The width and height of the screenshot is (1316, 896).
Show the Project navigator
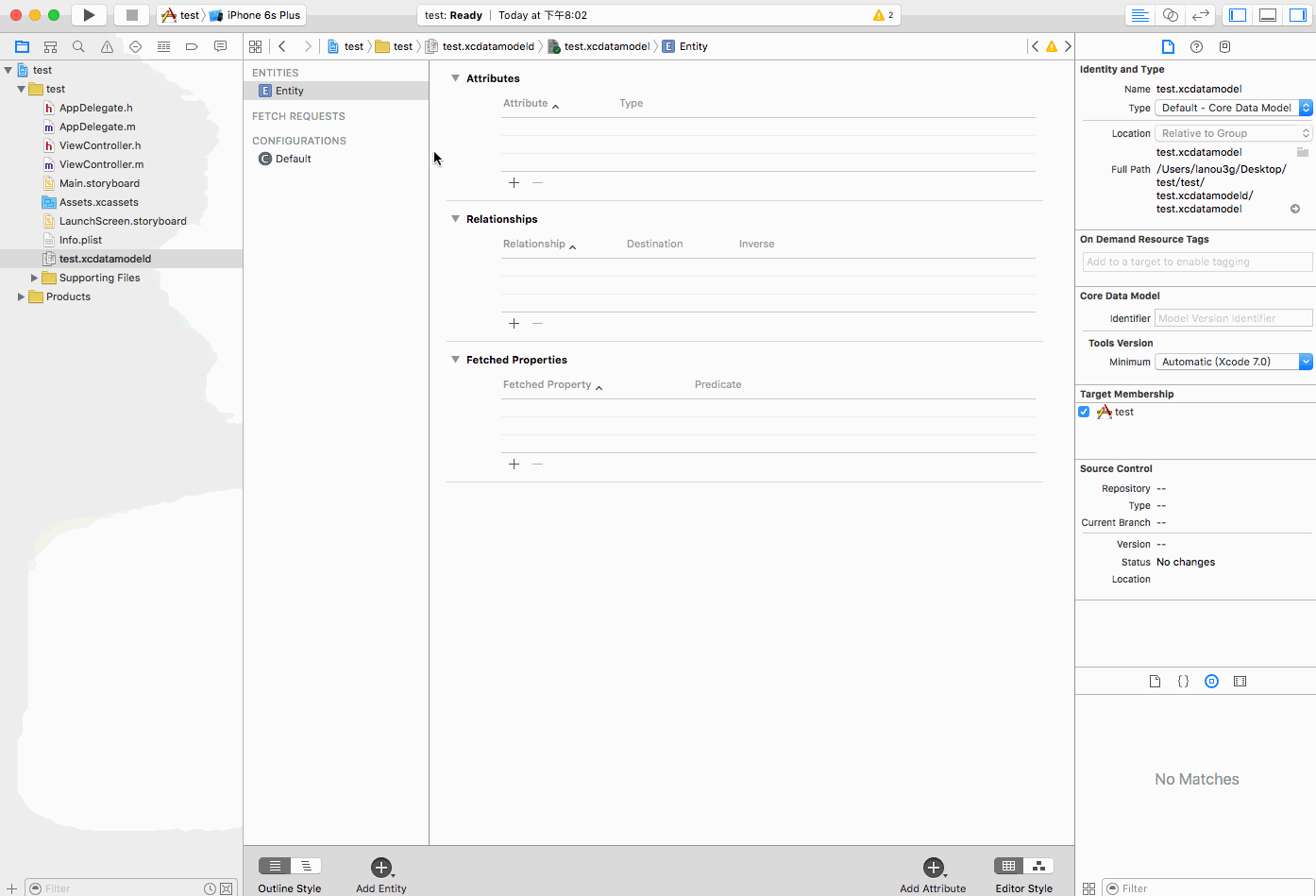(x=22, y=46)
